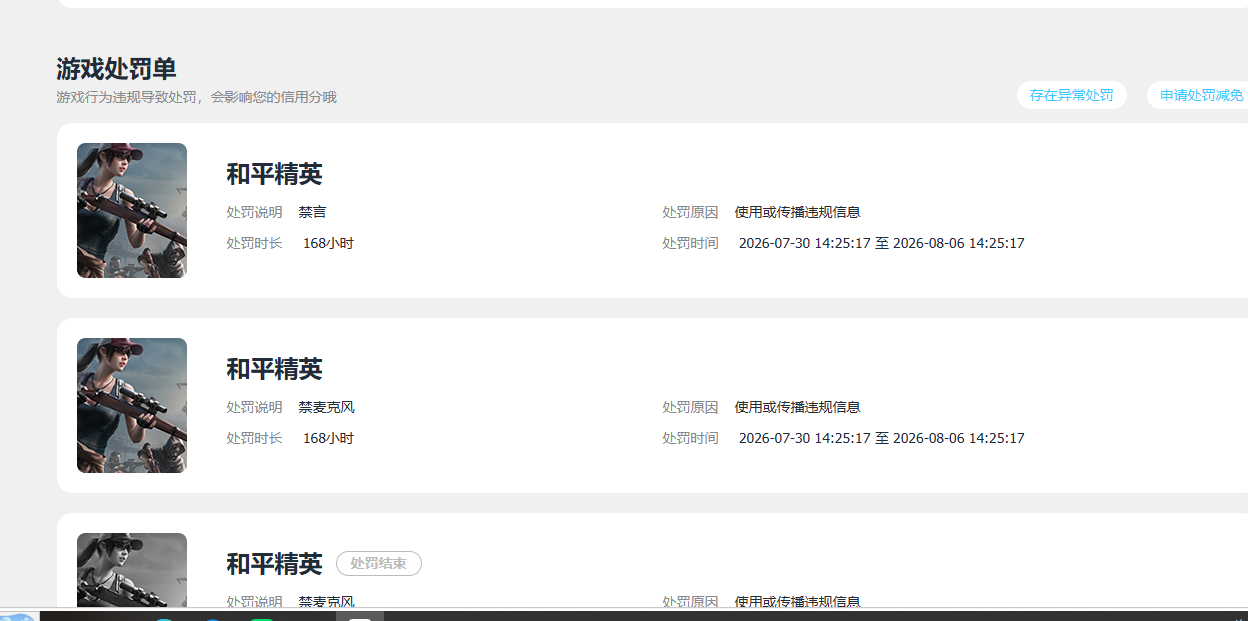Click the 存在异常处罚 button
Screen dimensions: 1248x621
pos(1071,95)
